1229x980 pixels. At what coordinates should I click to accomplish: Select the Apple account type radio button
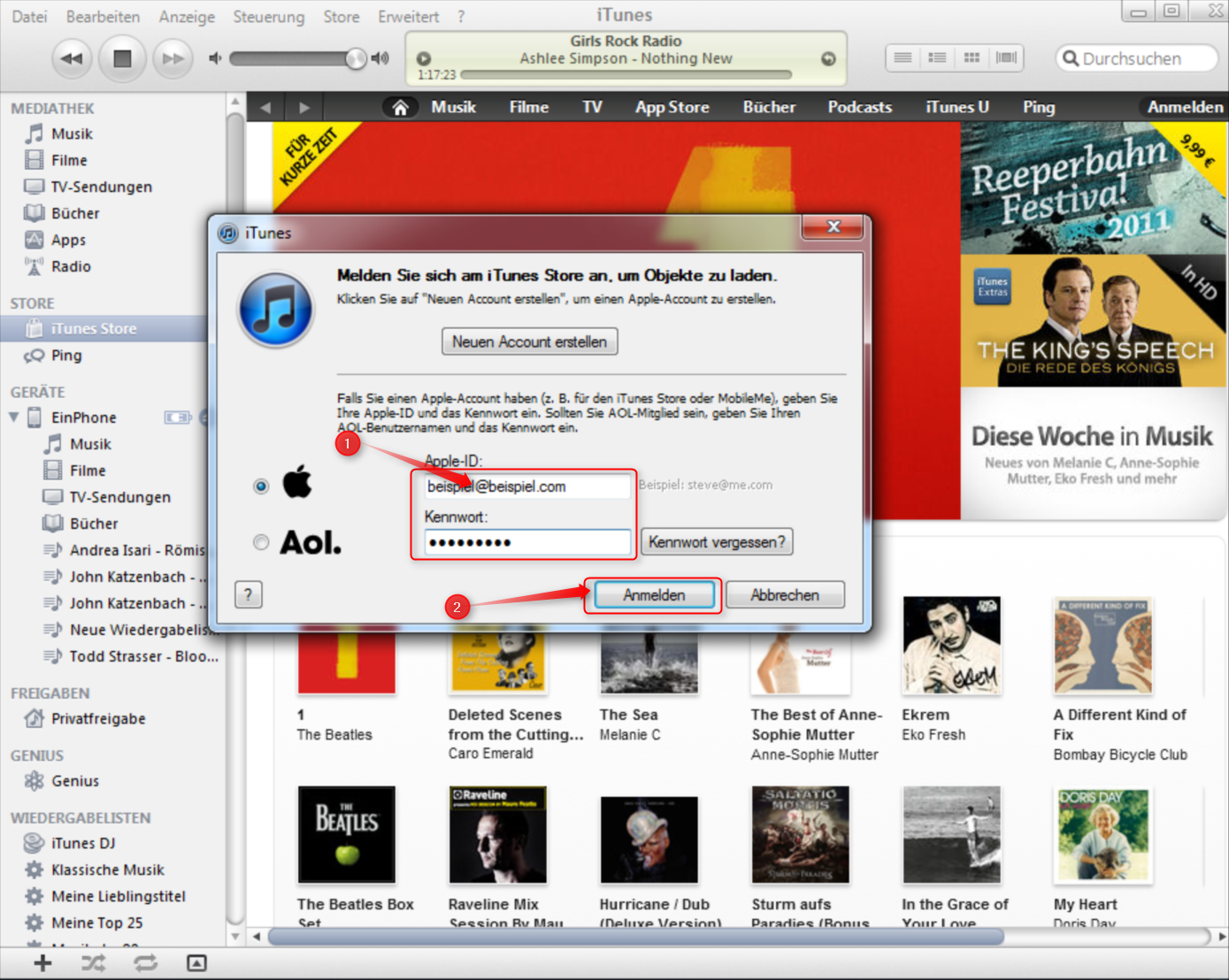pyautogui.click(x=261, y=486)
